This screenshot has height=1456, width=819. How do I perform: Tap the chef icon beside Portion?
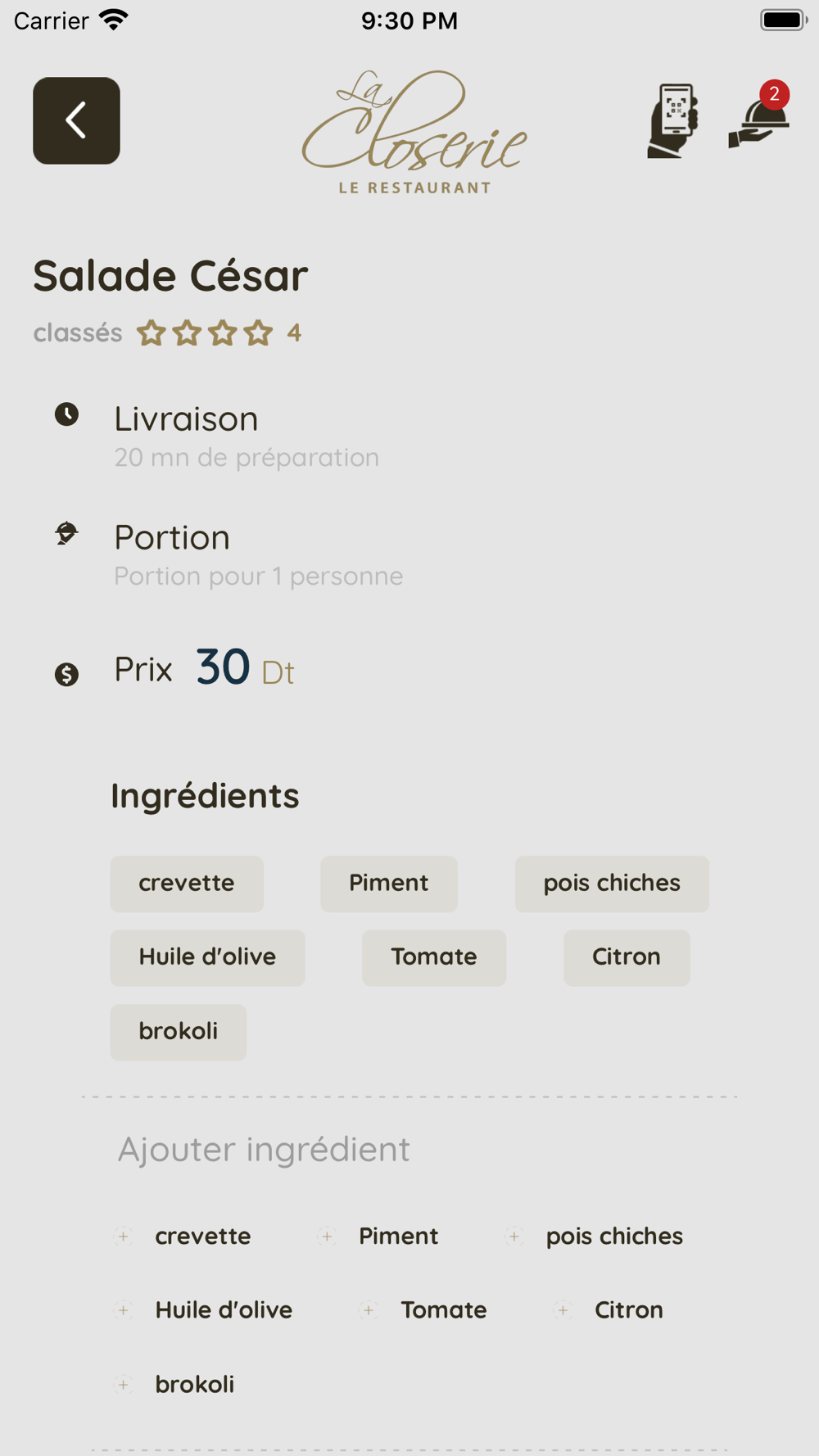pyautogui.click(x=66, y=533)
